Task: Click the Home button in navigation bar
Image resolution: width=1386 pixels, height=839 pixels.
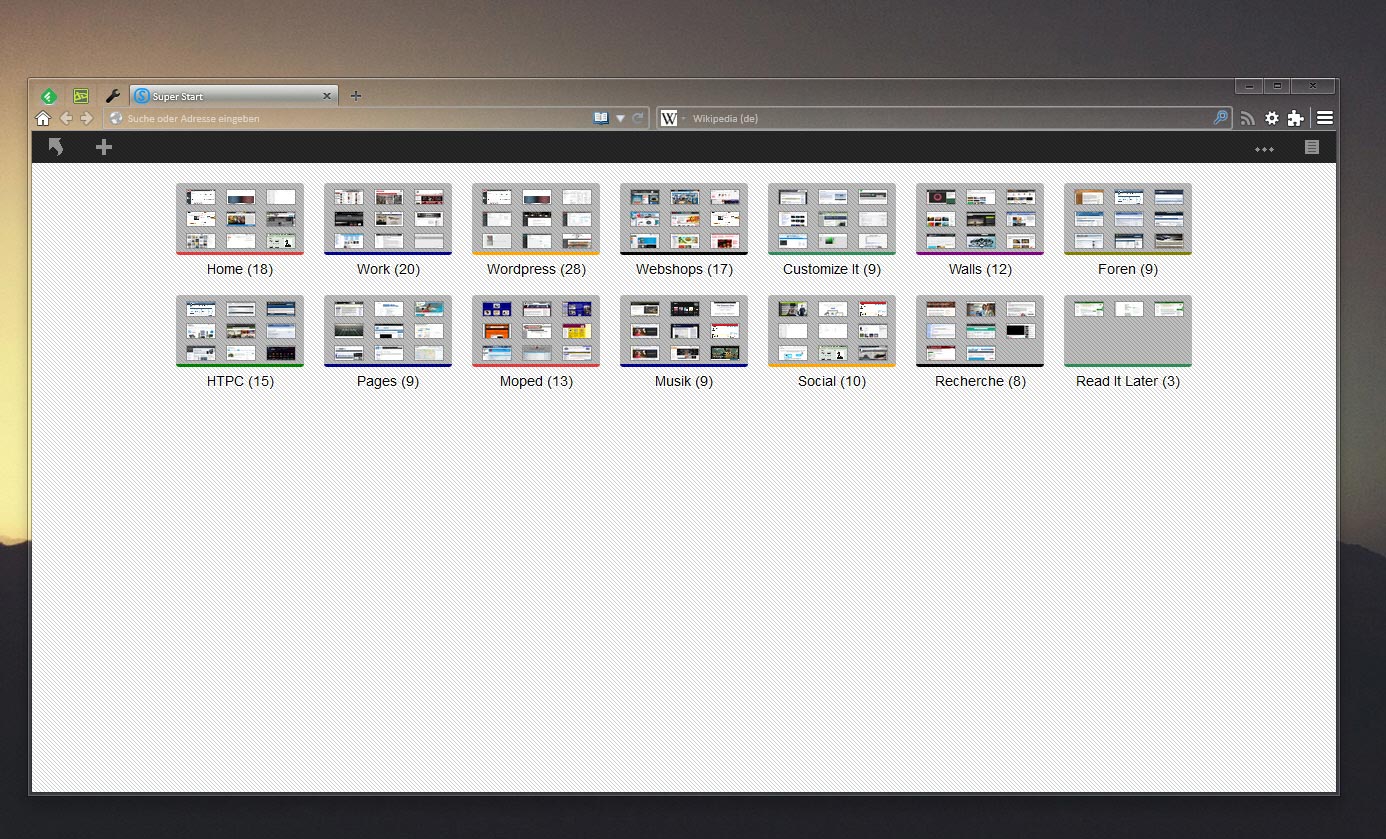Action: 43,118
